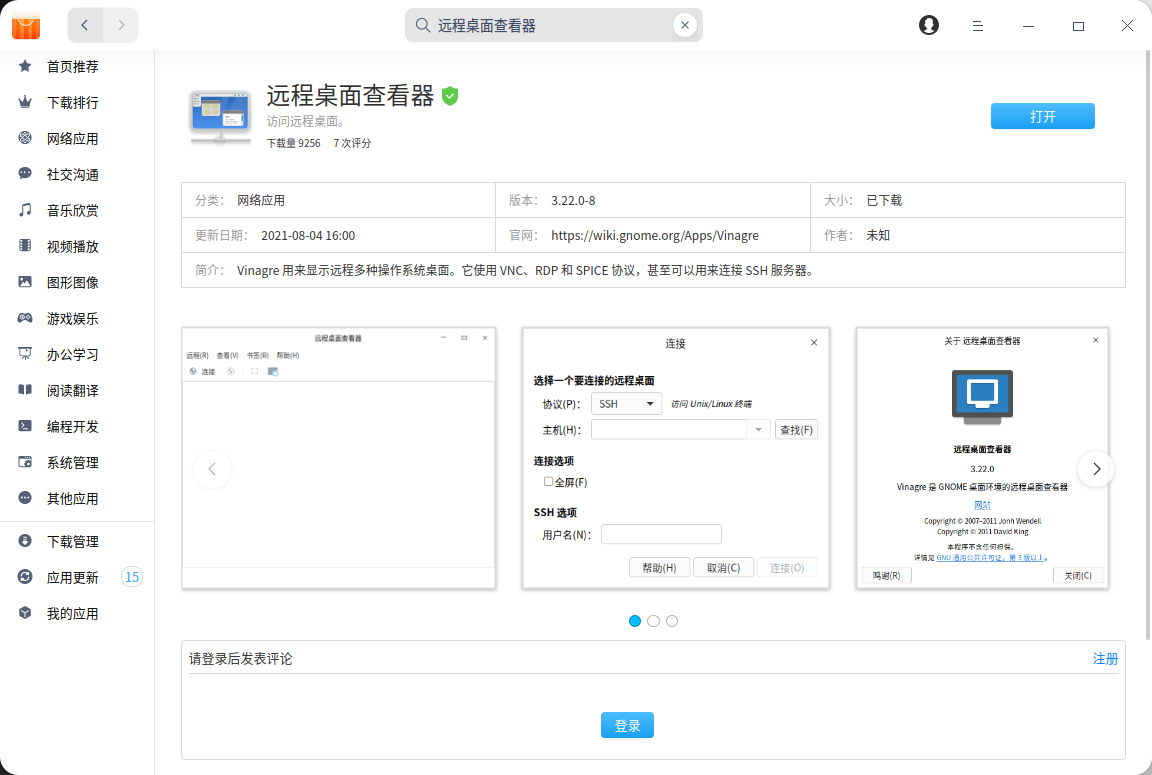
Task: Show previous screenshots with left chevron
Action: [212, 468]
